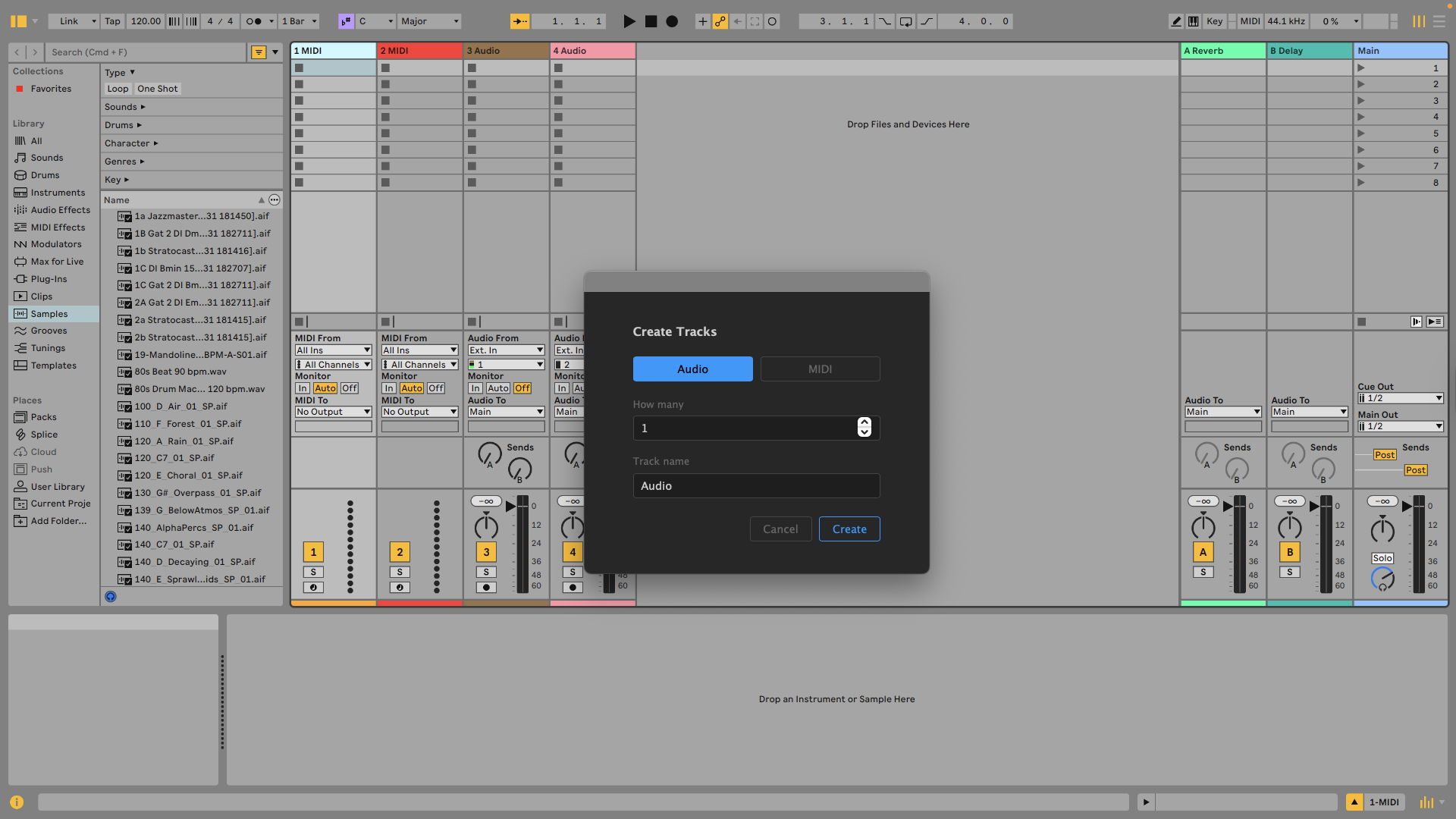This screenshot has width=1456, height=819.
Task: Click the info view icon in status bar
Action: click(x=17, y=802)
